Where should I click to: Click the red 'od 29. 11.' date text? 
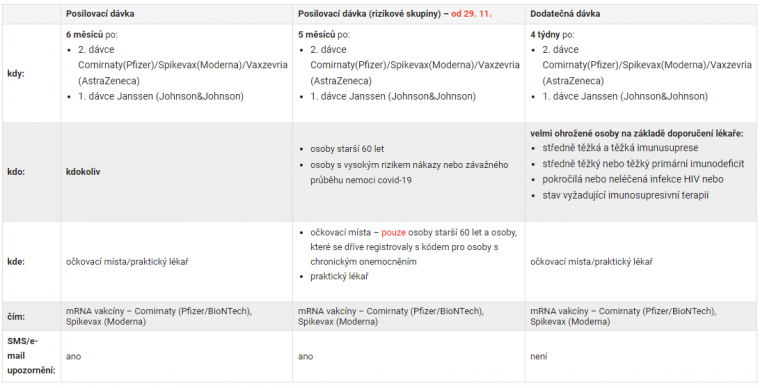coord(471,14)
